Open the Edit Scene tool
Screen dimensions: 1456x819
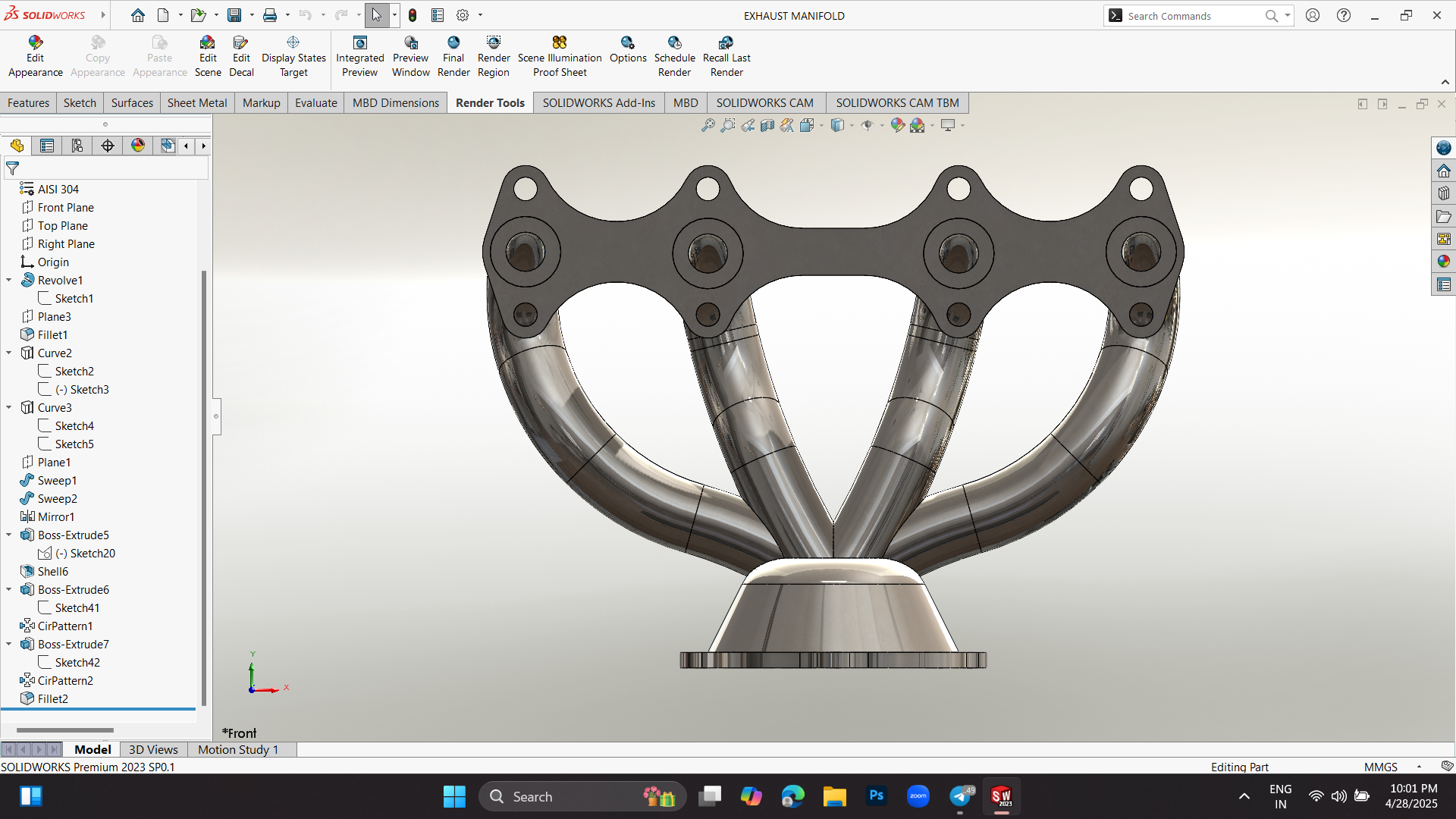[207, 57]
